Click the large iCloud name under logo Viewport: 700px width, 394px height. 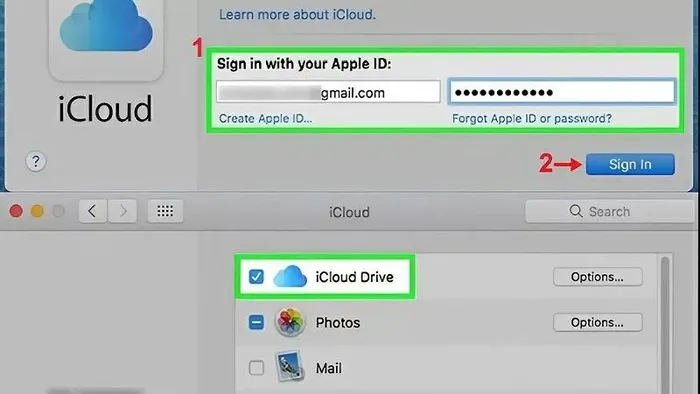[105, 109]
